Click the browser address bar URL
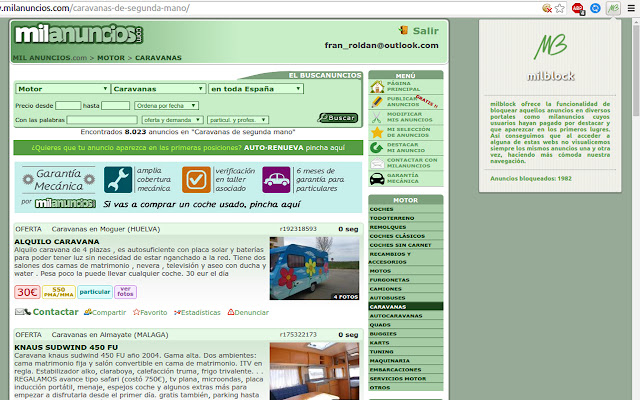 click(x=95, y=8)
